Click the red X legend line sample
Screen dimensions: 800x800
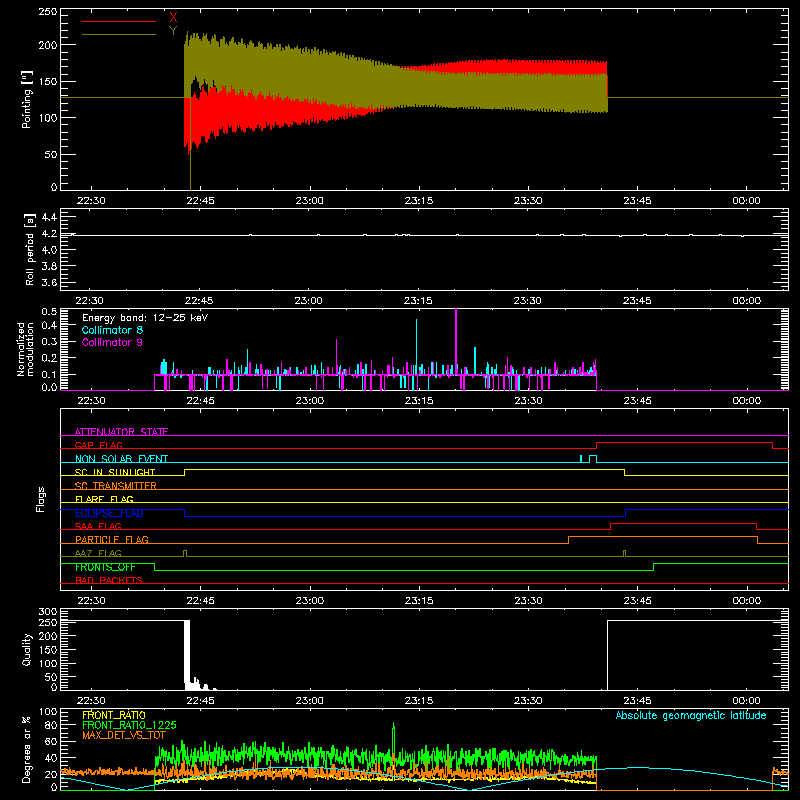click(119, 21)
